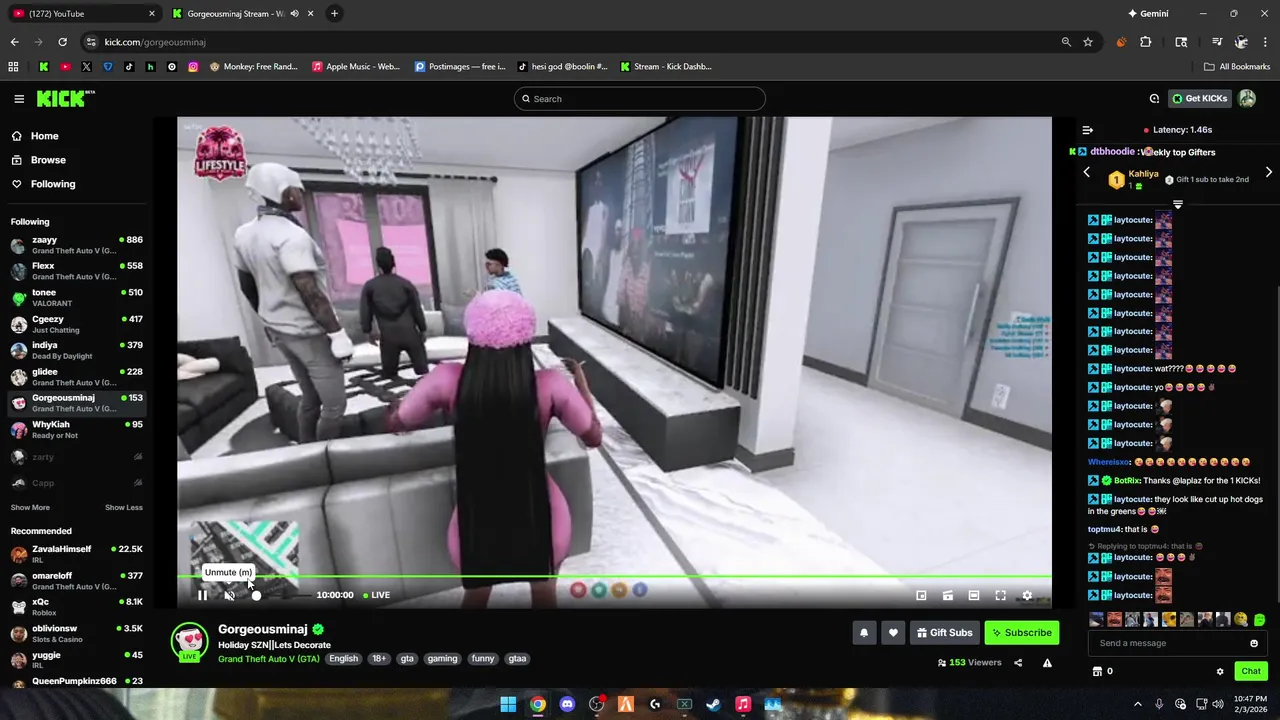Show hidden system tray icons chevron
Screen dimensions: 1280x720
click(1137, 704)
